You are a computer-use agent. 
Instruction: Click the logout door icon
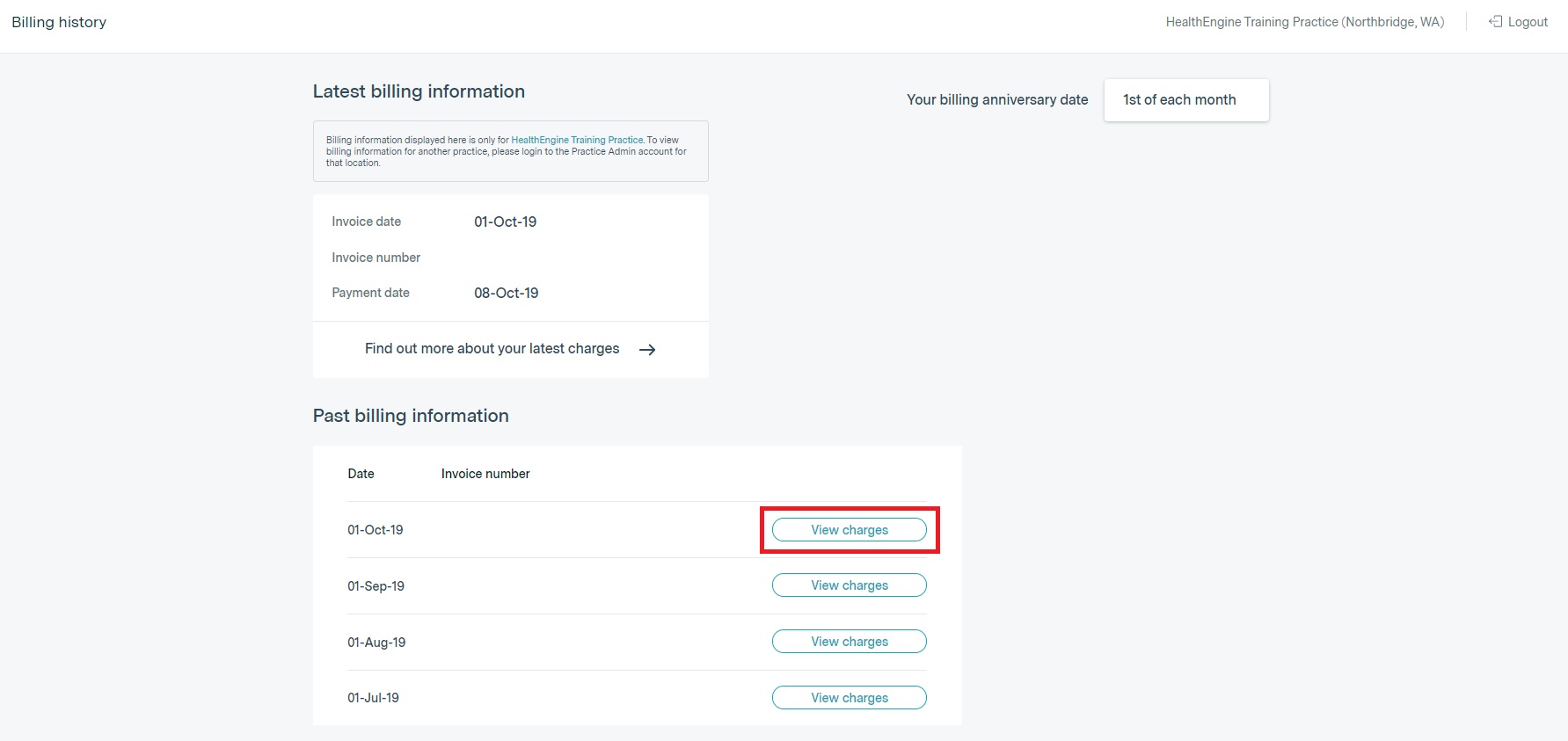[x=1495, y=21]
